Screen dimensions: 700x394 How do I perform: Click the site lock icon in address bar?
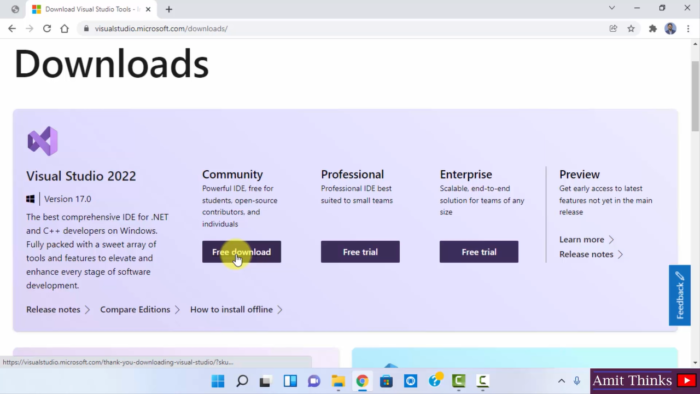pos(86,29)
